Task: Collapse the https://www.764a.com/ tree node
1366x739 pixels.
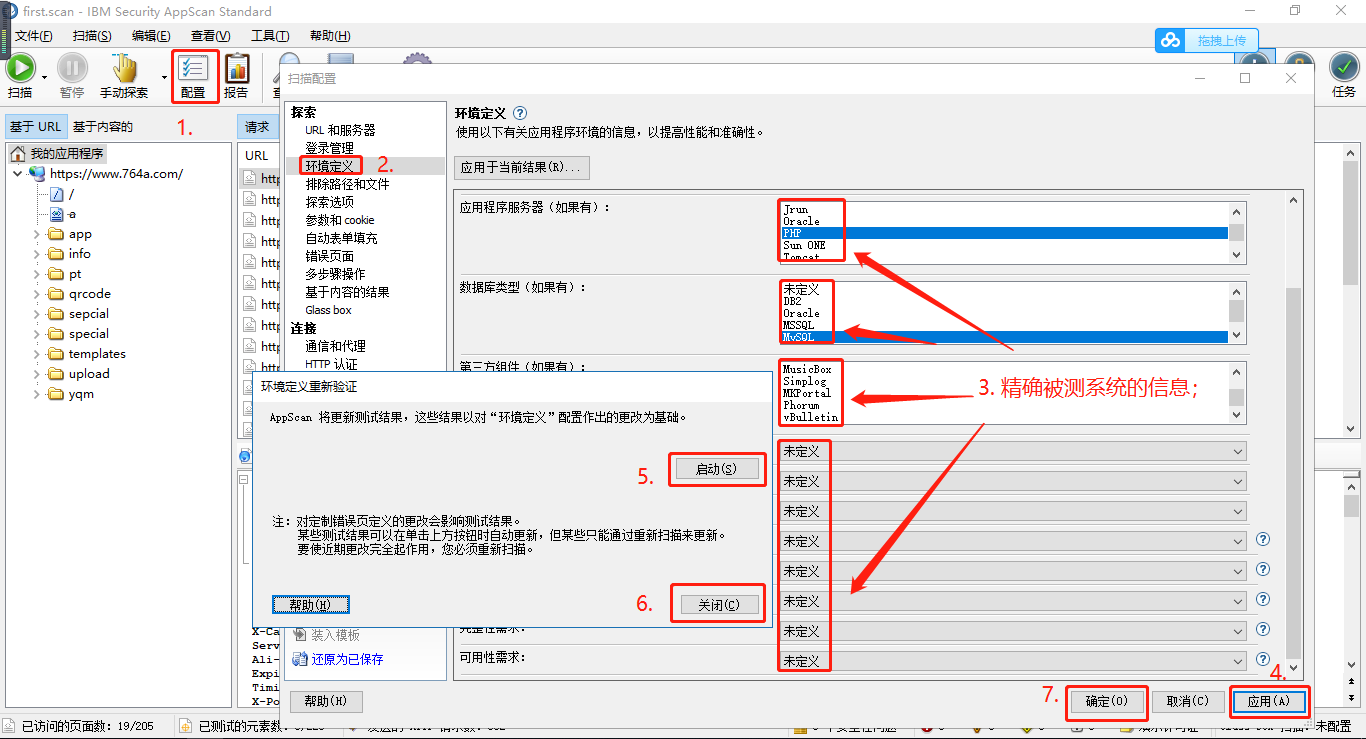Action: click(x=18, y=174)
